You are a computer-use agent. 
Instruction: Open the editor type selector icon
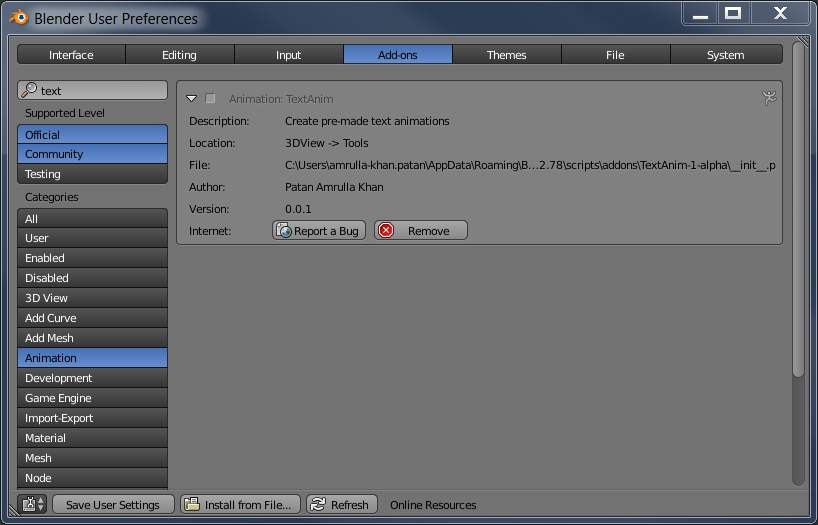click(x=33, y=504)
